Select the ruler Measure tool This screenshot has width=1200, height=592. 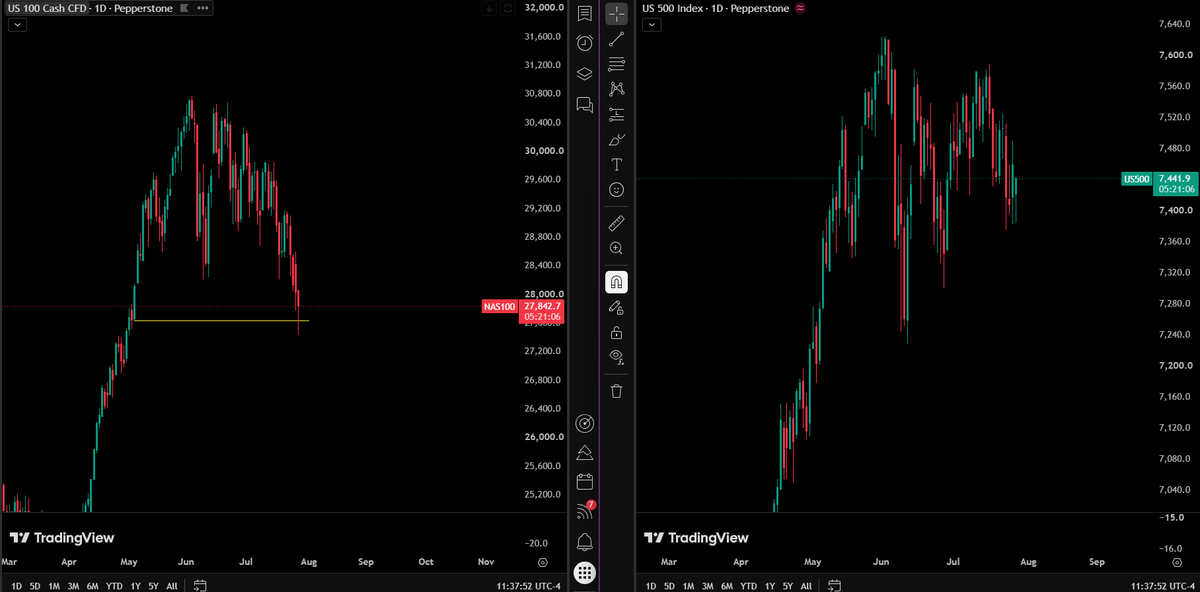click(617, 222)
